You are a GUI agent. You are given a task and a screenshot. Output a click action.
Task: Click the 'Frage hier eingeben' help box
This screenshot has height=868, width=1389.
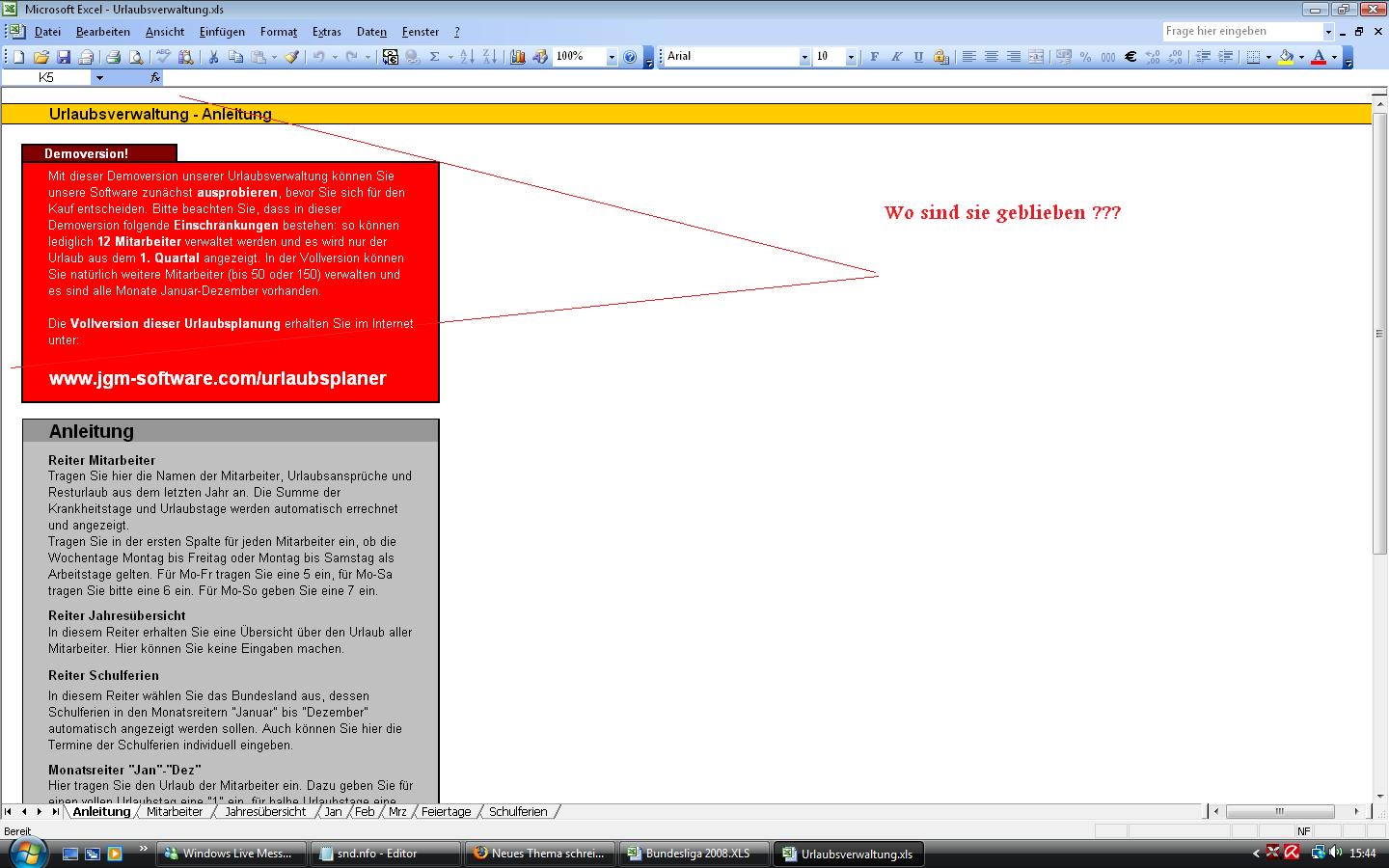1241,31
